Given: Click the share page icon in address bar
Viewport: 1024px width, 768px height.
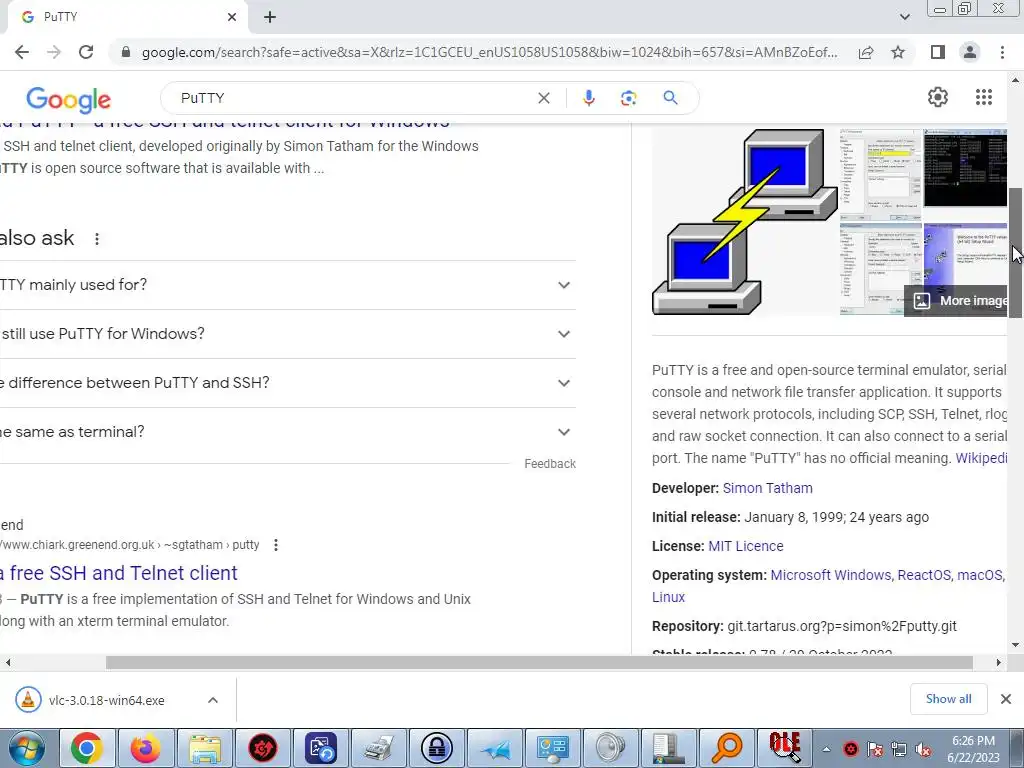Looking at the screenshot, I should coord(866,52).
